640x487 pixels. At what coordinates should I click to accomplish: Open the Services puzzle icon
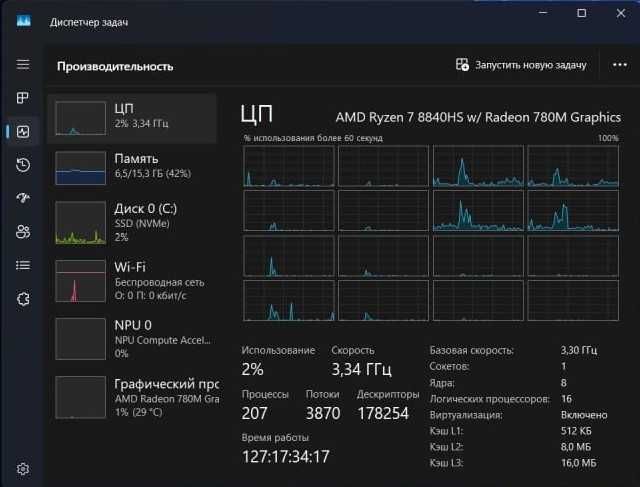pos(23,299)
